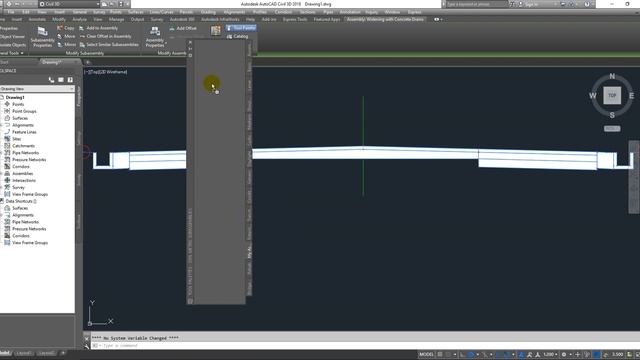Select Intersections tree item

coord(24,180)
